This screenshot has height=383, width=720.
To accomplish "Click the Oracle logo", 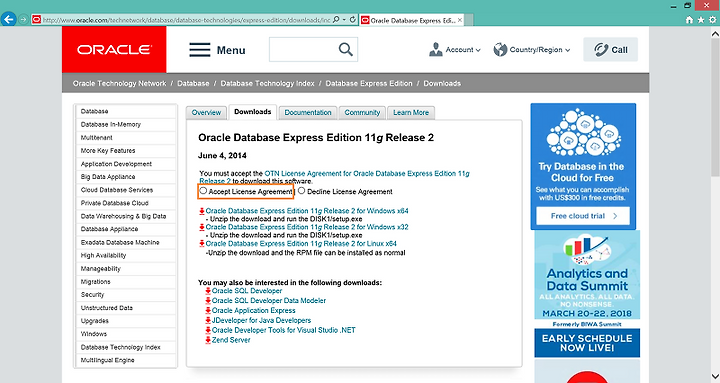I will (x=114, y=50).
